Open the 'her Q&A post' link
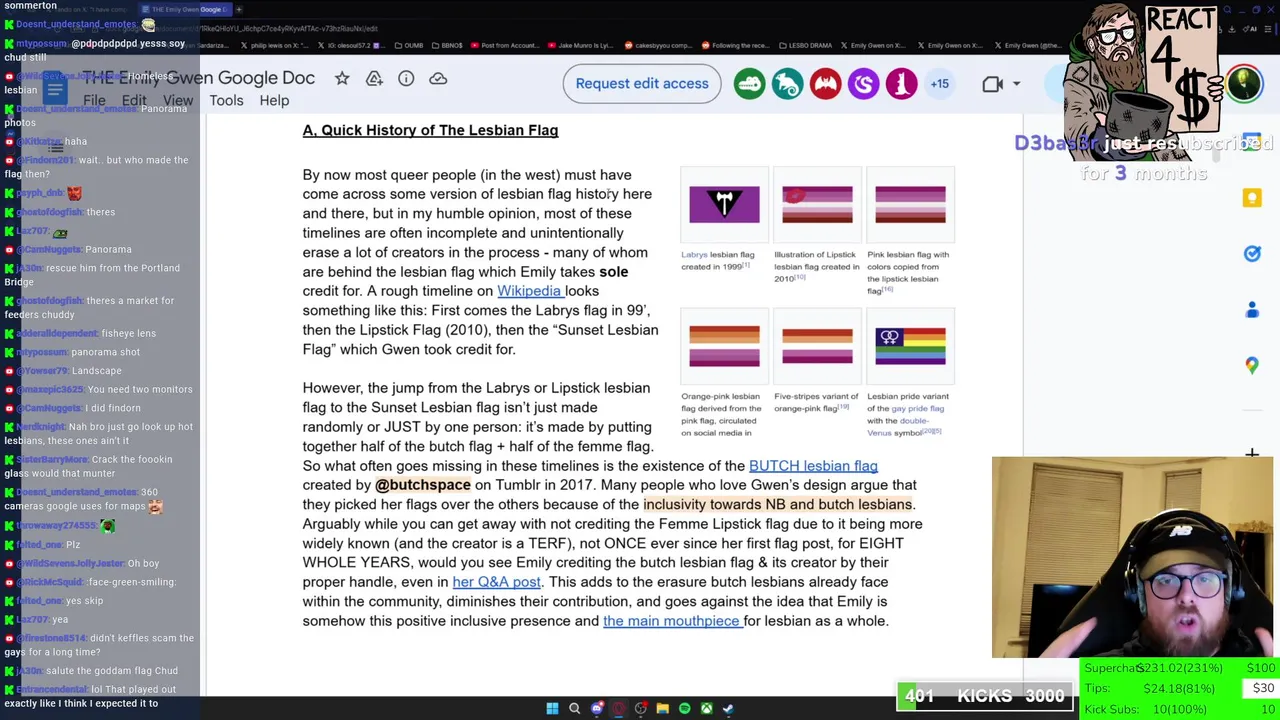Viewport: 1280px width, 720px height. [496, 582]
